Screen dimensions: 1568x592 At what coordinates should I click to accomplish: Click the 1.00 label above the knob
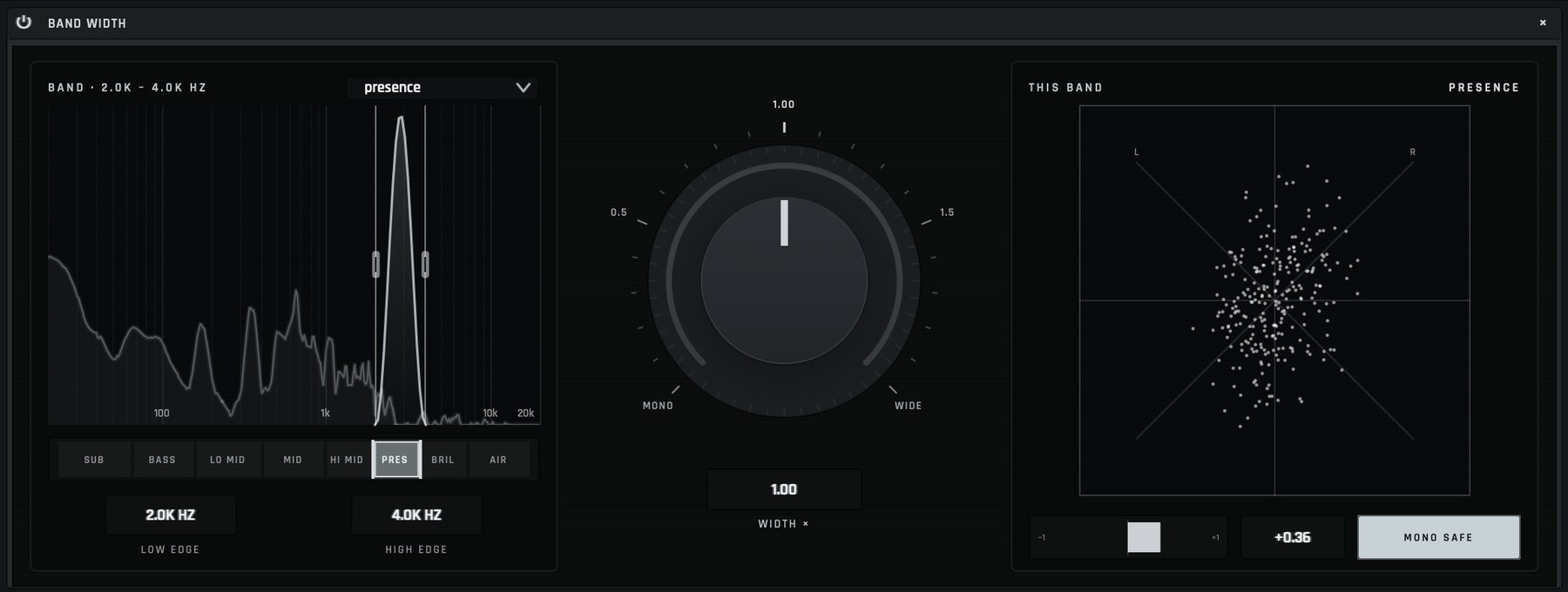click(783, 104)
